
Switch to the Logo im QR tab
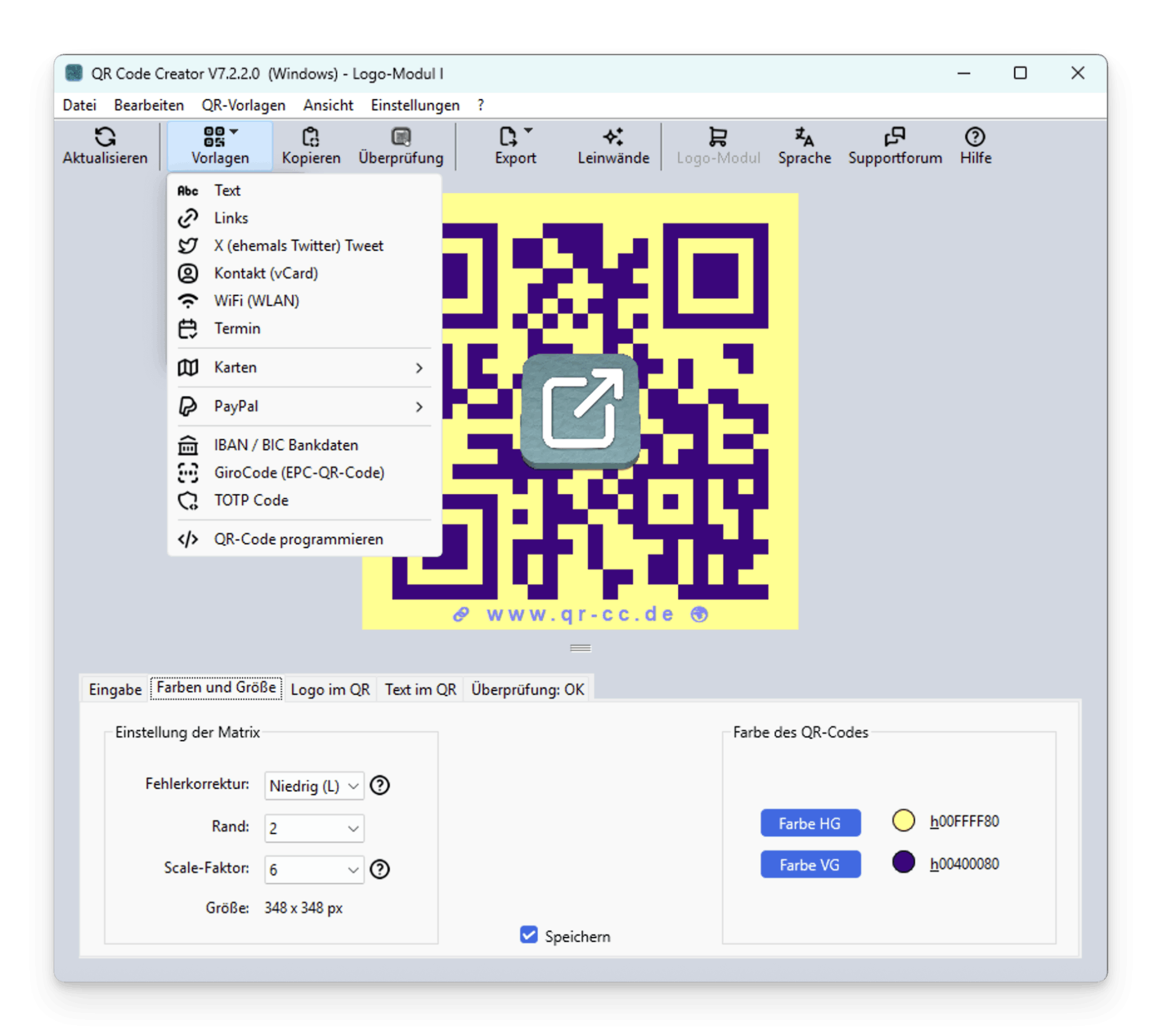[330, 689]
